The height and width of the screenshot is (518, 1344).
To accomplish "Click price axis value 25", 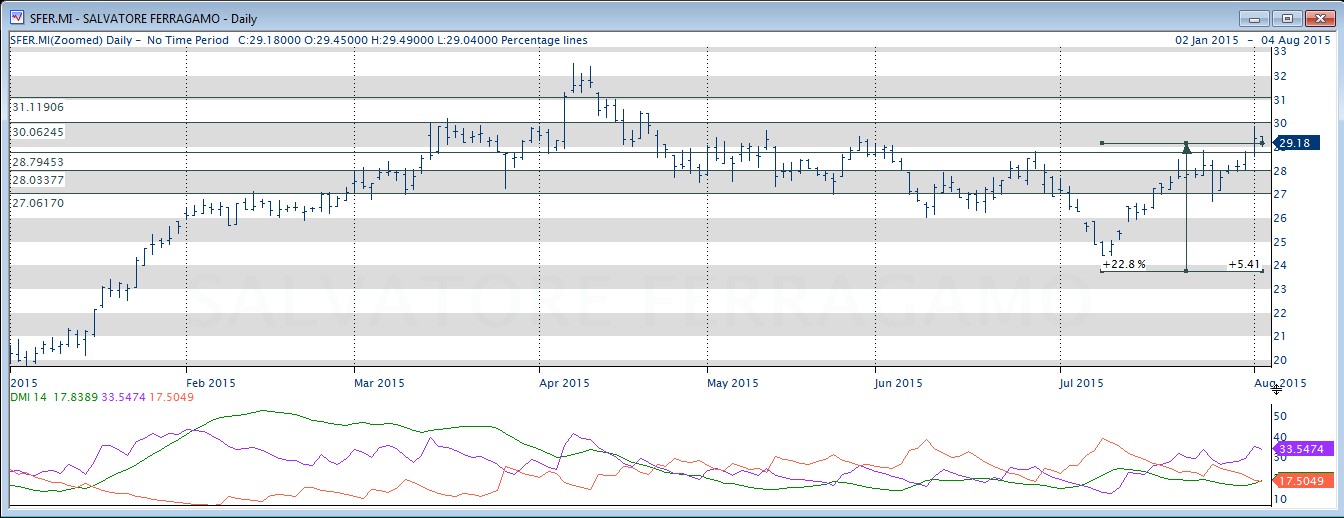I will pos(1279,242).
